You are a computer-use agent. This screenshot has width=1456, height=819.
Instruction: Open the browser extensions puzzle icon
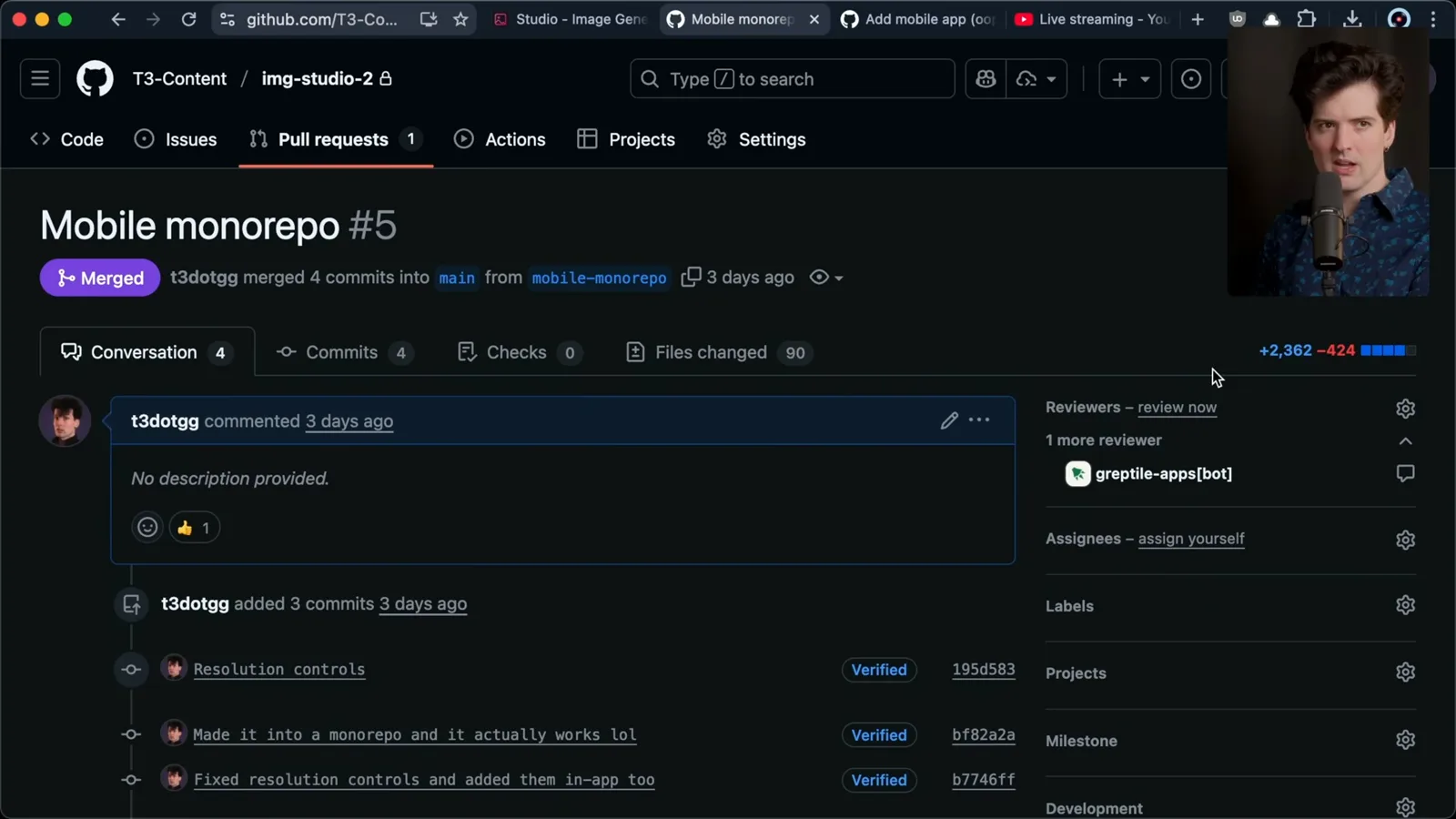pyautogui.click(x=1306, y=19)
